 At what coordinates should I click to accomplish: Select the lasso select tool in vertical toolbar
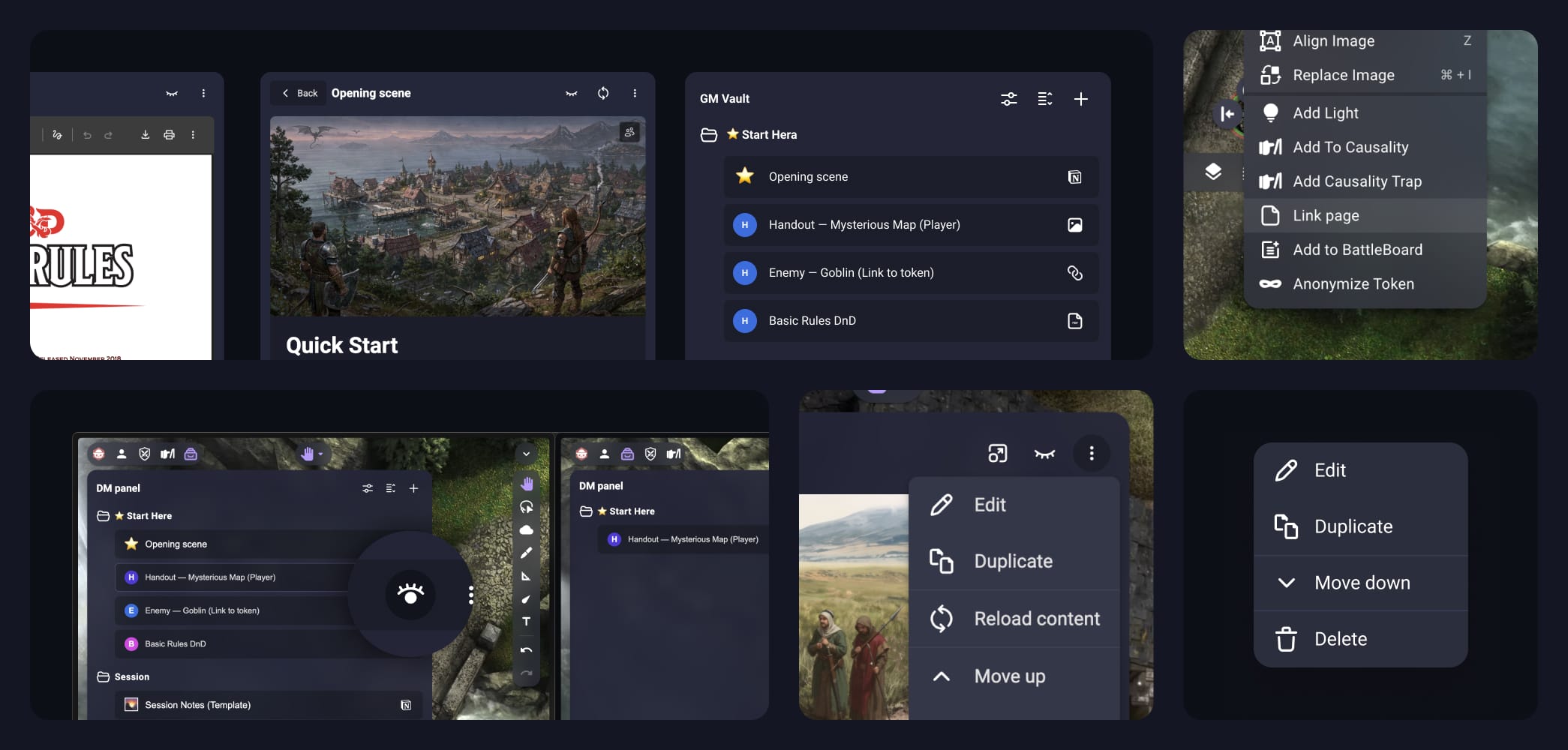pyautogui.click(x=527, y=507)
